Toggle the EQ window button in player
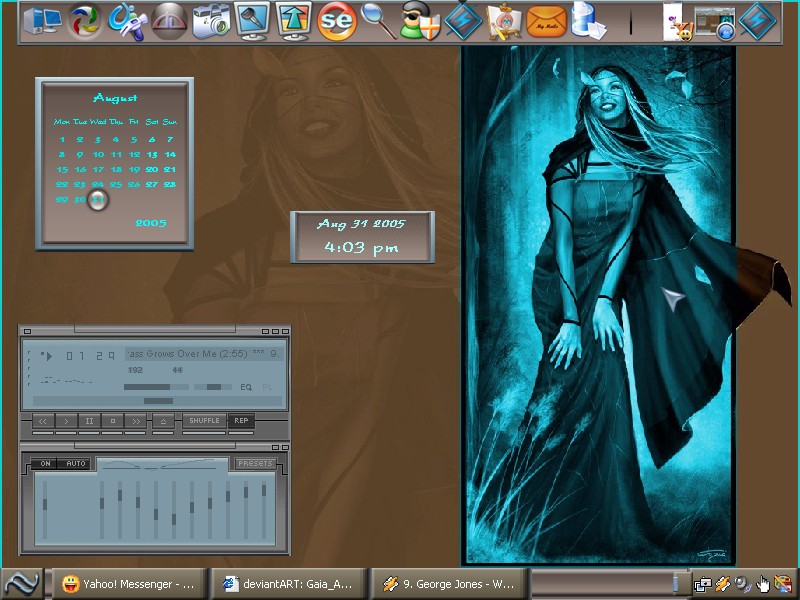800x600 pixels. 246,387
